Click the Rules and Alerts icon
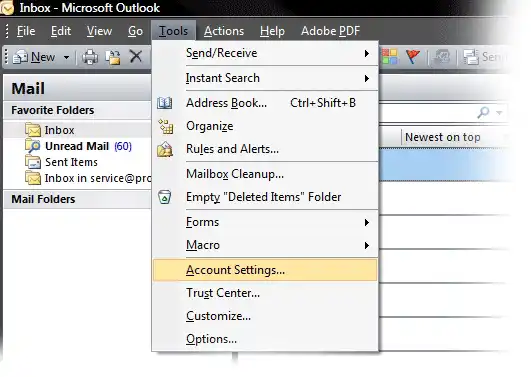Screen dimensions: 531x377 point(165,149)
